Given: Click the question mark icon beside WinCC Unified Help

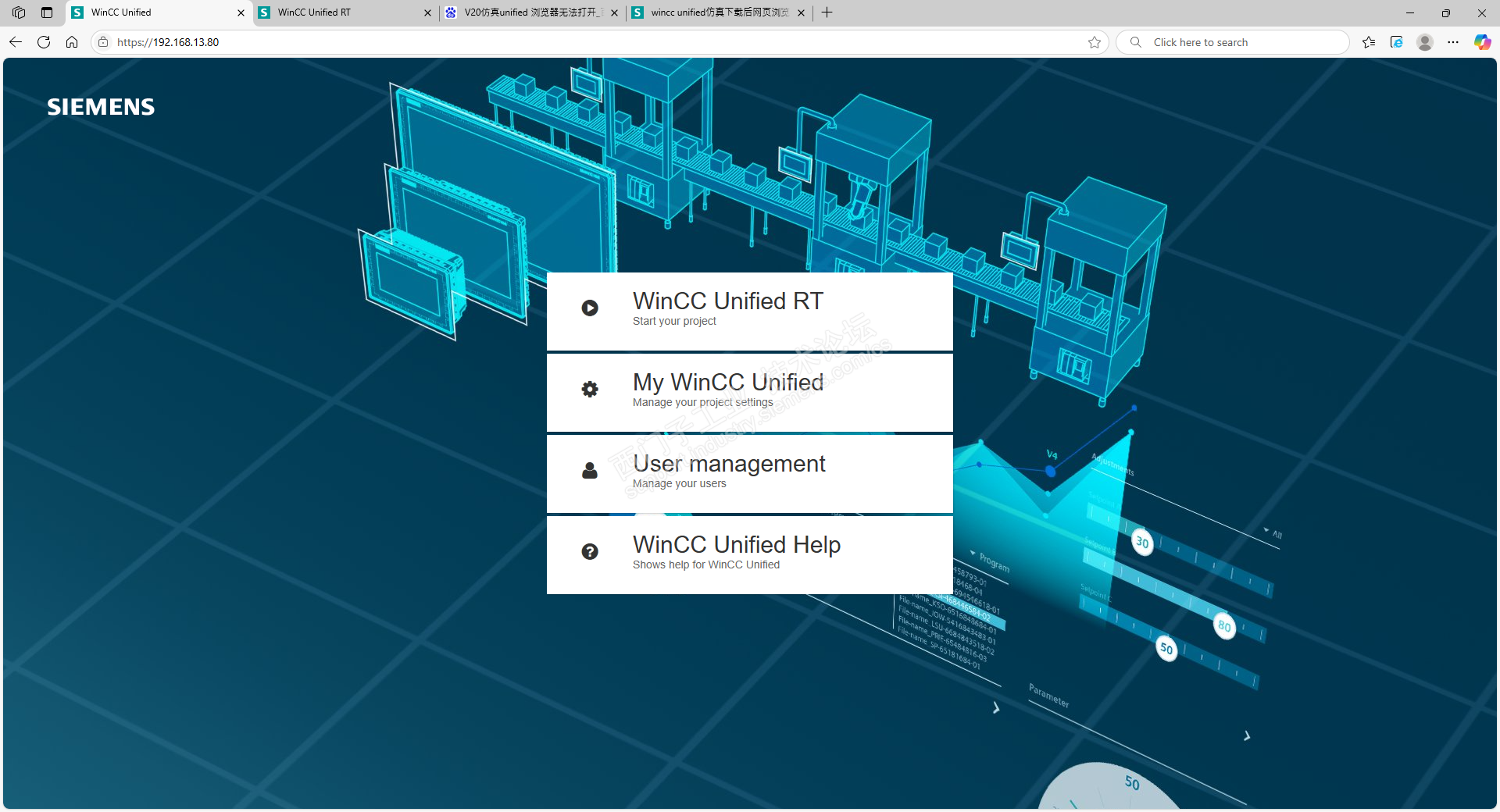Looking at the screenshot, I should pyautogui.click(x=590, y=551).
